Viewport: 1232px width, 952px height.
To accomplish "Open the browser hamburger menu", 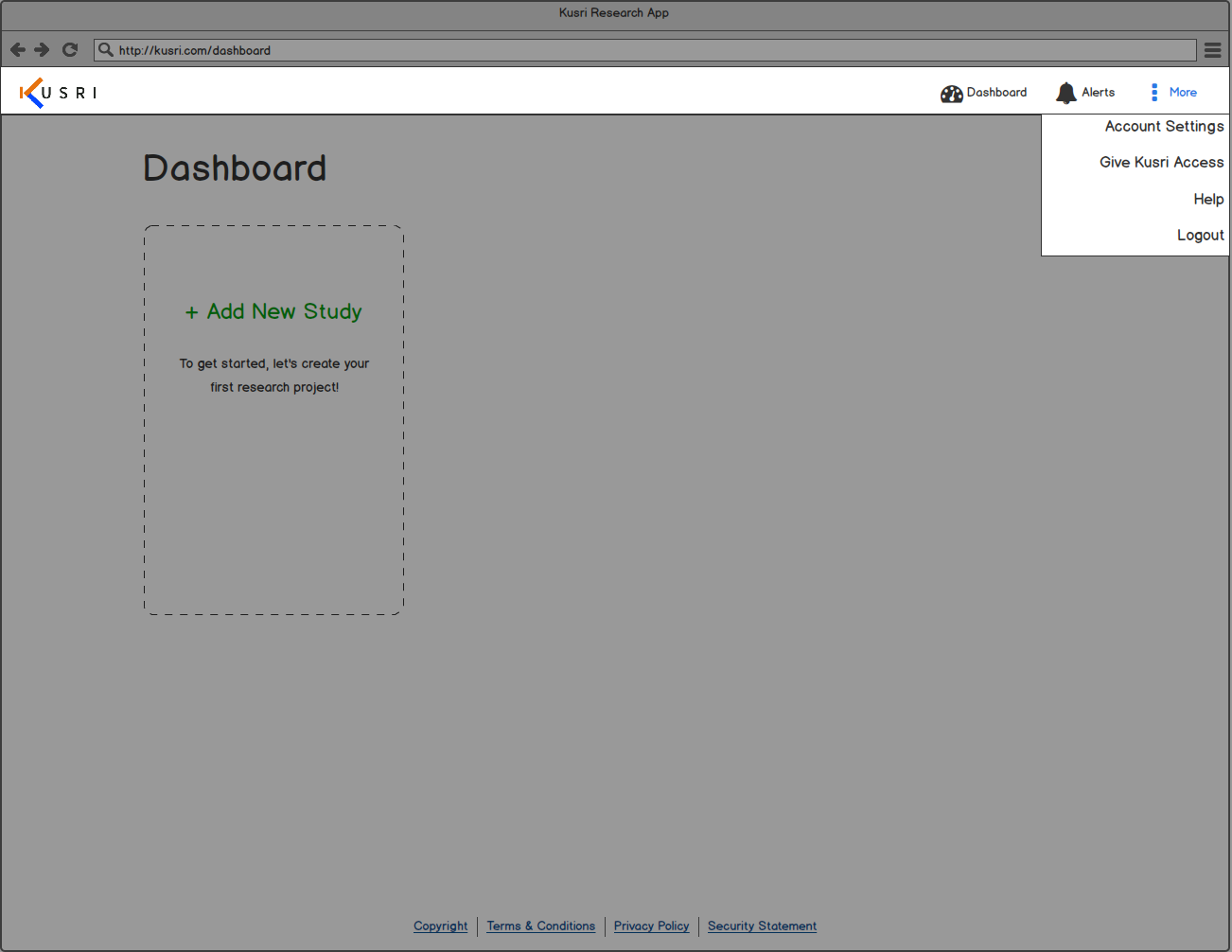I will point(1213,50).
